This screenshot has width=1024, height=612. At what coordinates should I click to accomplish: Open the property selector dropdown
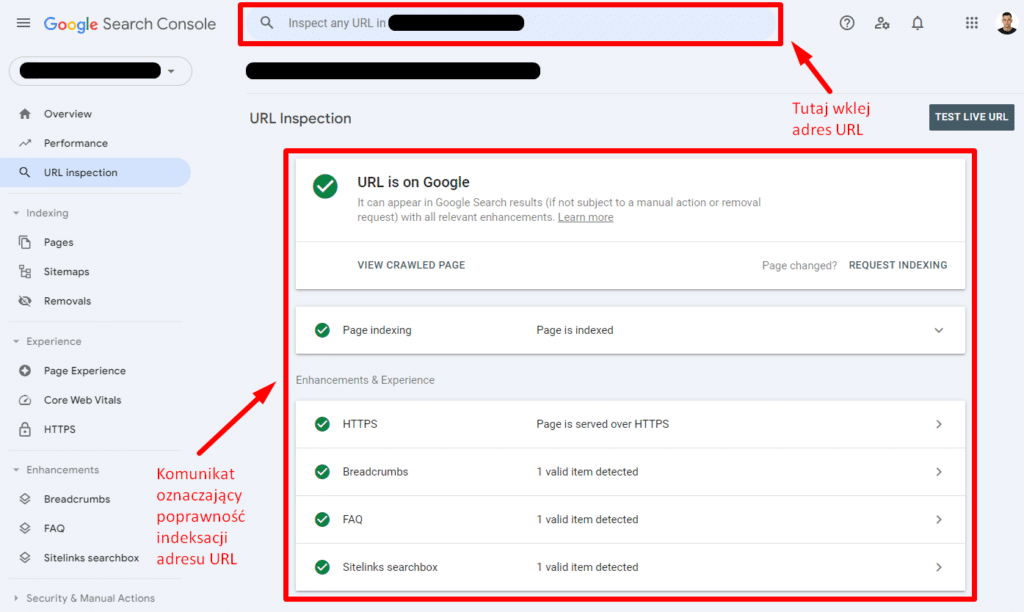[100, 71]
